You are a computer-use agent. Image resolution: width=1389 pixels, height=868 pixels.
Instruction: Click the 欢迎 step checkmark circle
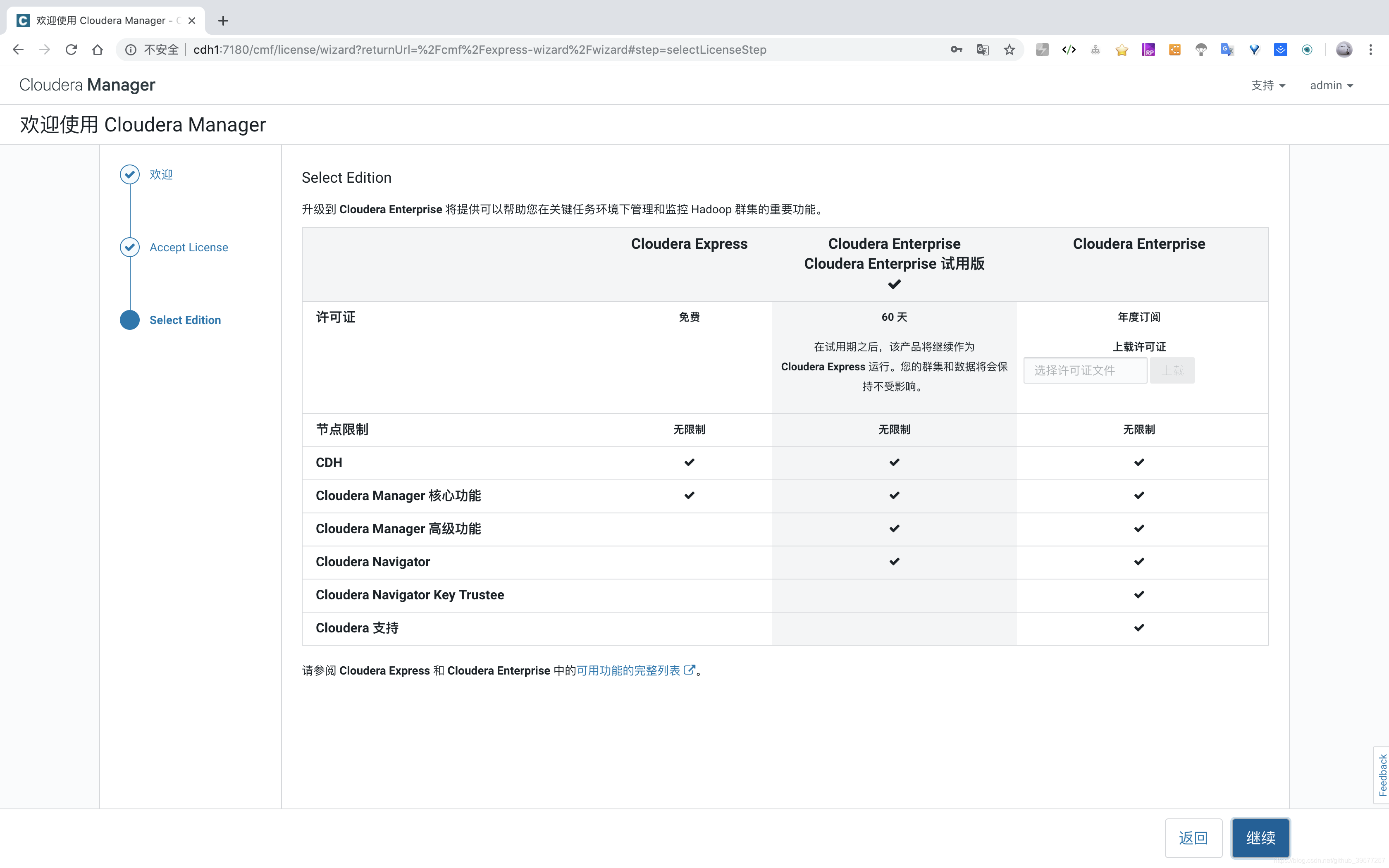tap(130, 174)
